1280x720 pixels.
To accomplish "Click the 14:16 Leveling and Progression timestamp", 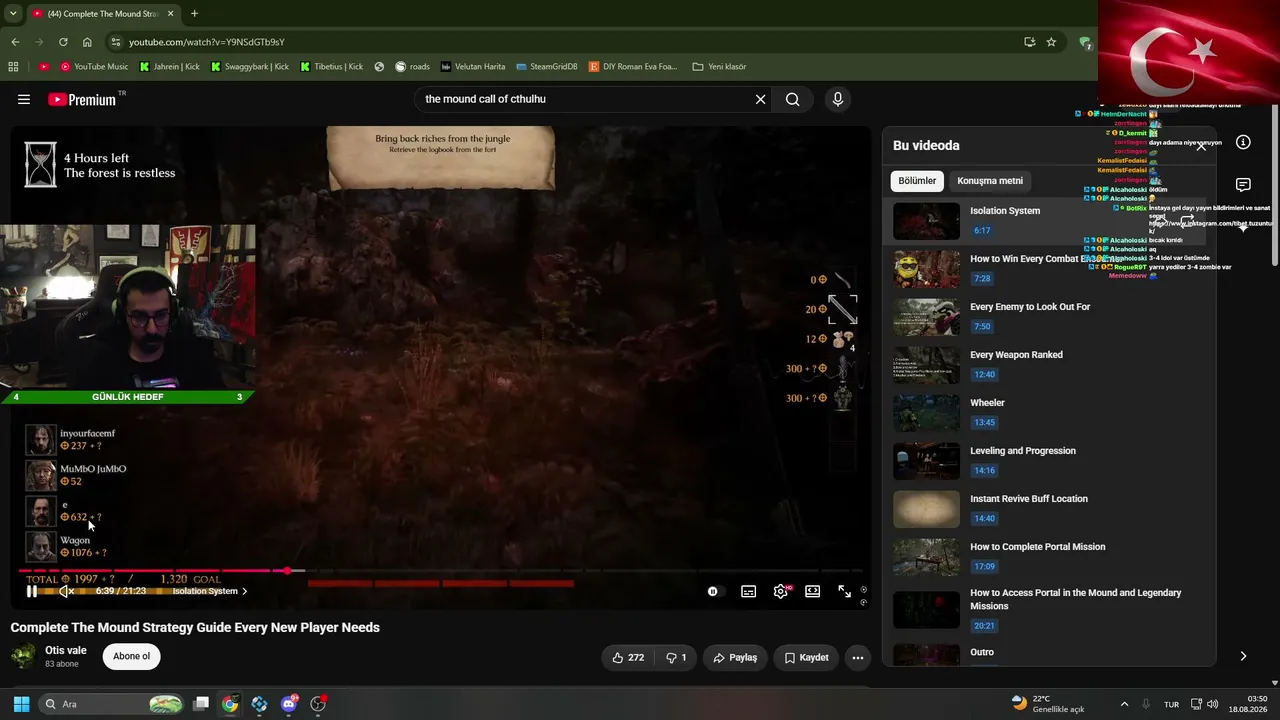I will point(984,471).
